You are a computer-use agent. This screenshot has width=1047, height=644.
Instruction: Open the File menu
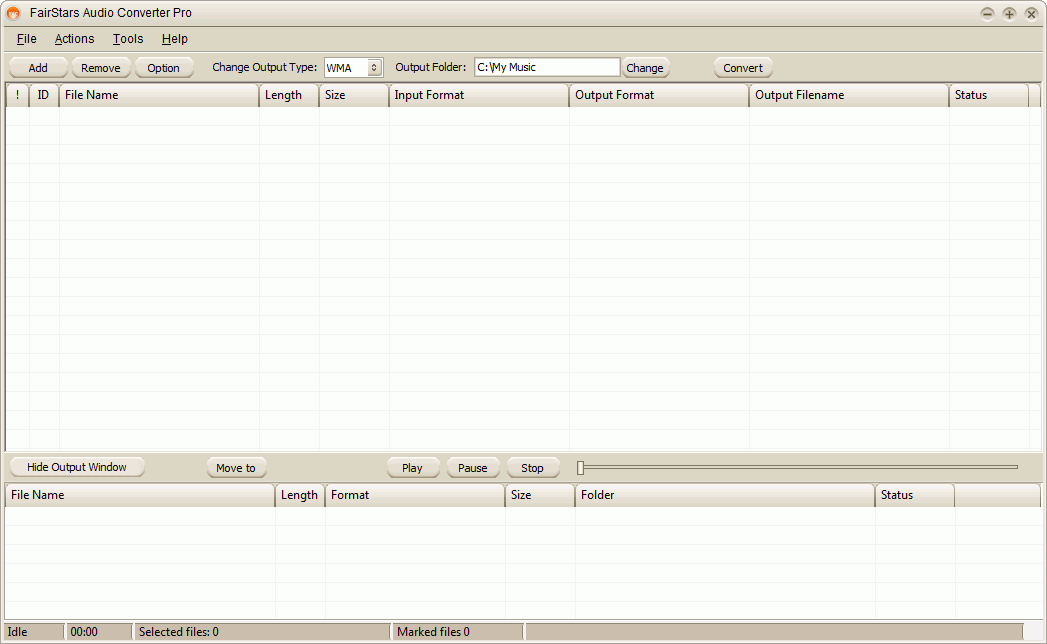point(25,38)
